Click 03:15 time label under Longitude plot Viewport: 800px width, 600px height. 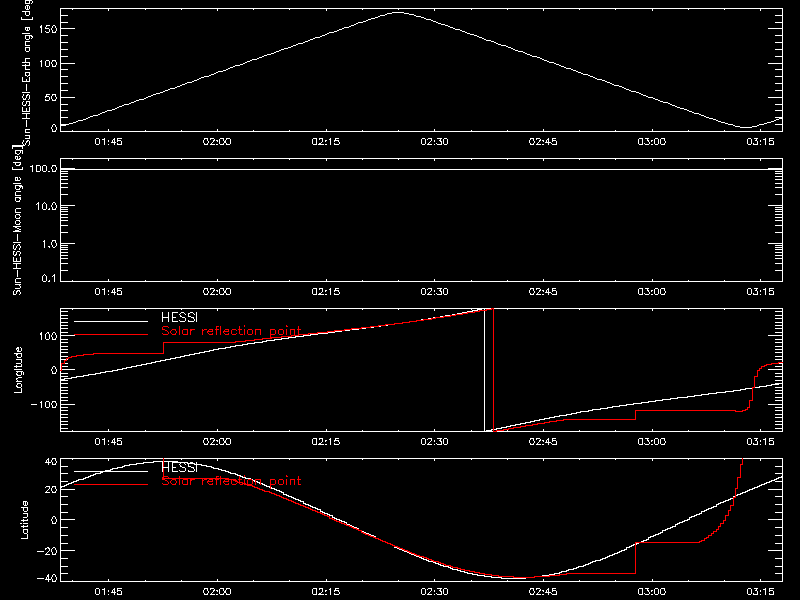click(760, 442)
